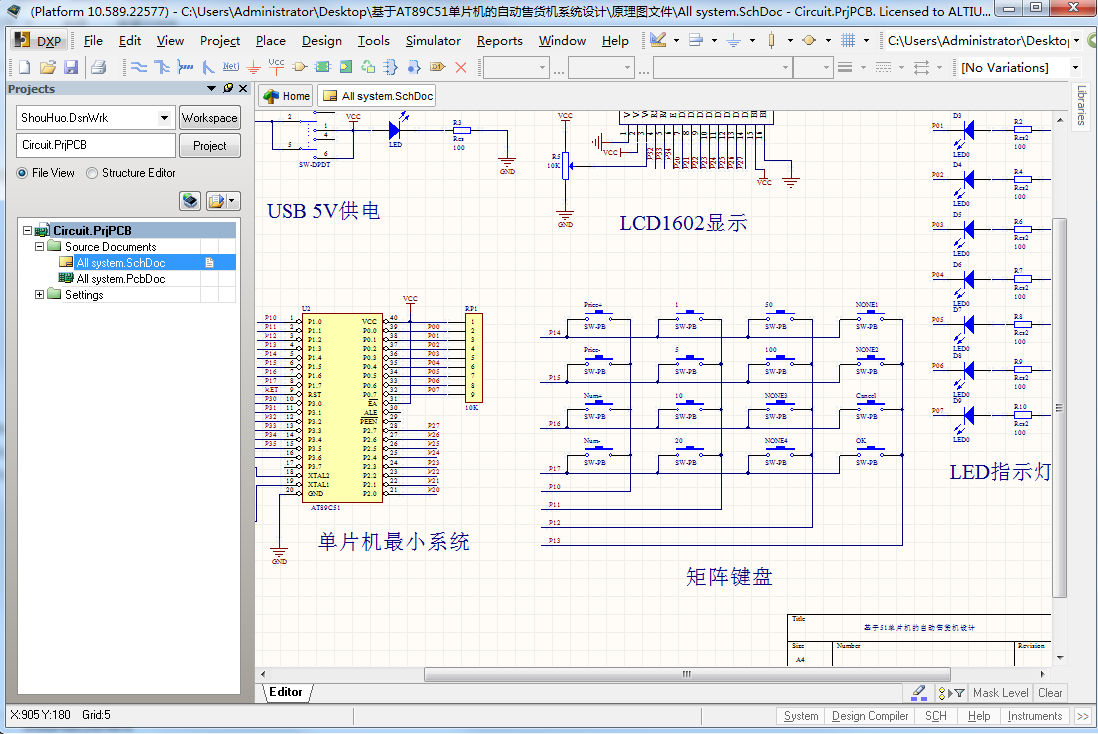
Task: Collapse the Source Documents folder
Action: (x=40, y=246)
